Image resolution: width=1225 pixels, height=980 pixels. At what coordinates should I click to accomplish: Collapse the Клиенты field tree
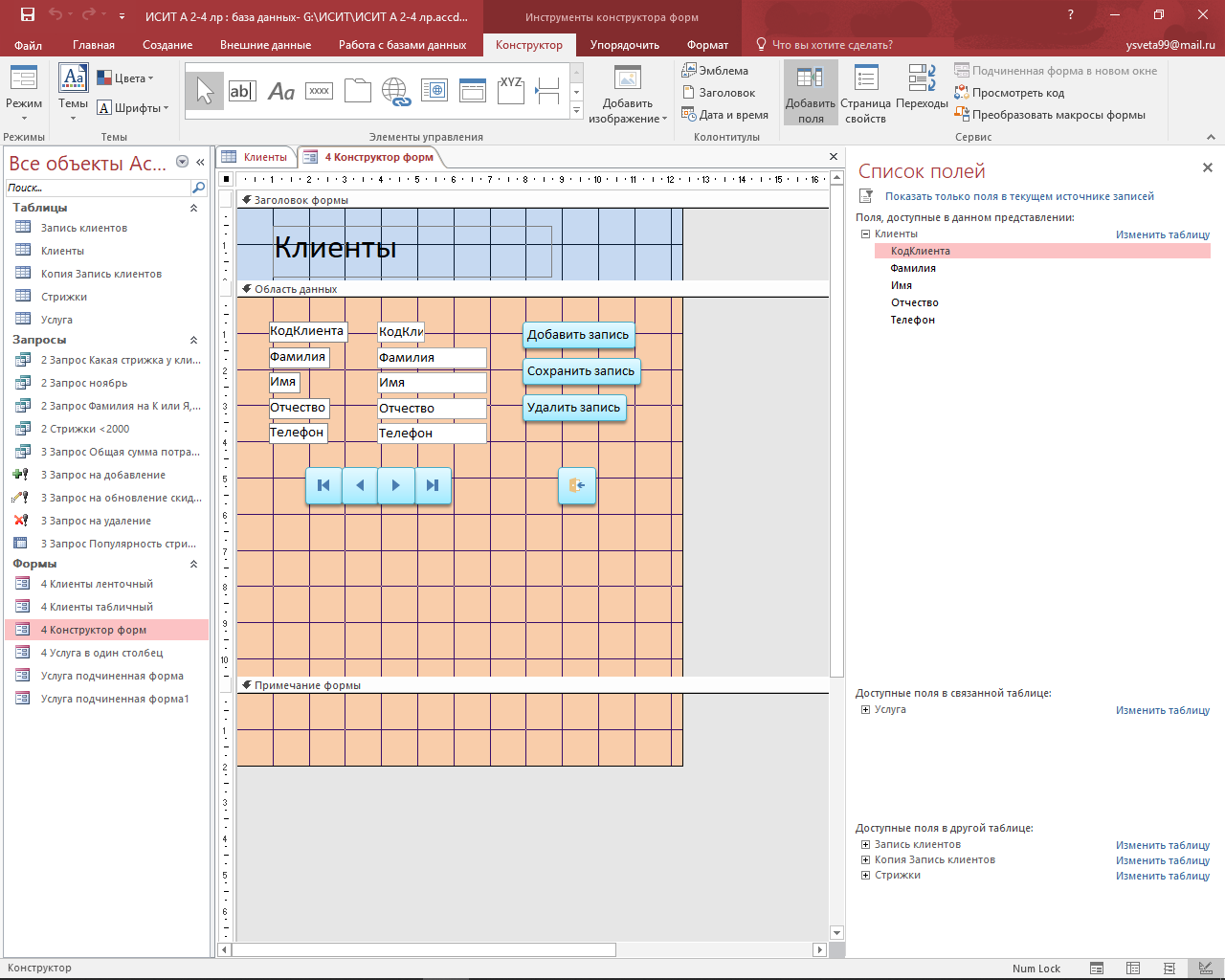click(865, 234)
